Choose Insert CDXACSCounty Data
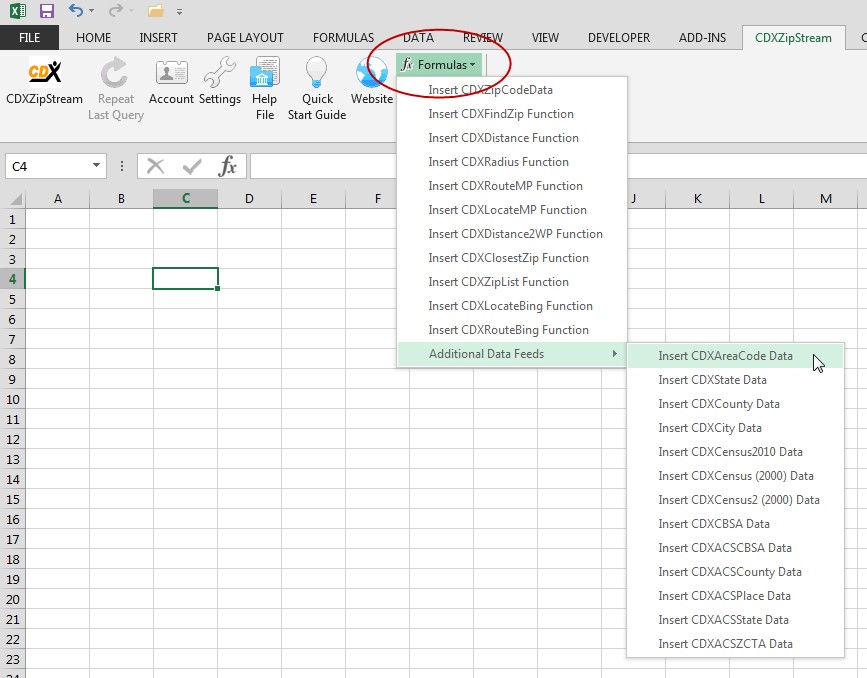 tap(735, 572)
